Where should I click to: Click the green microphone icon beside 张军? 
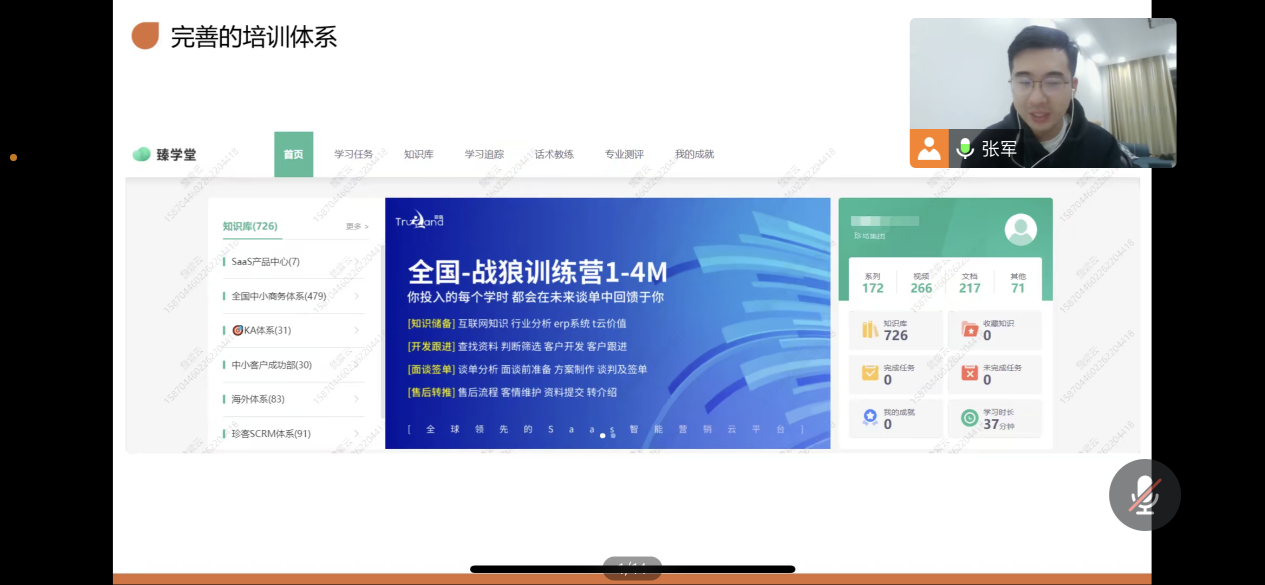(x=965, y=149)
